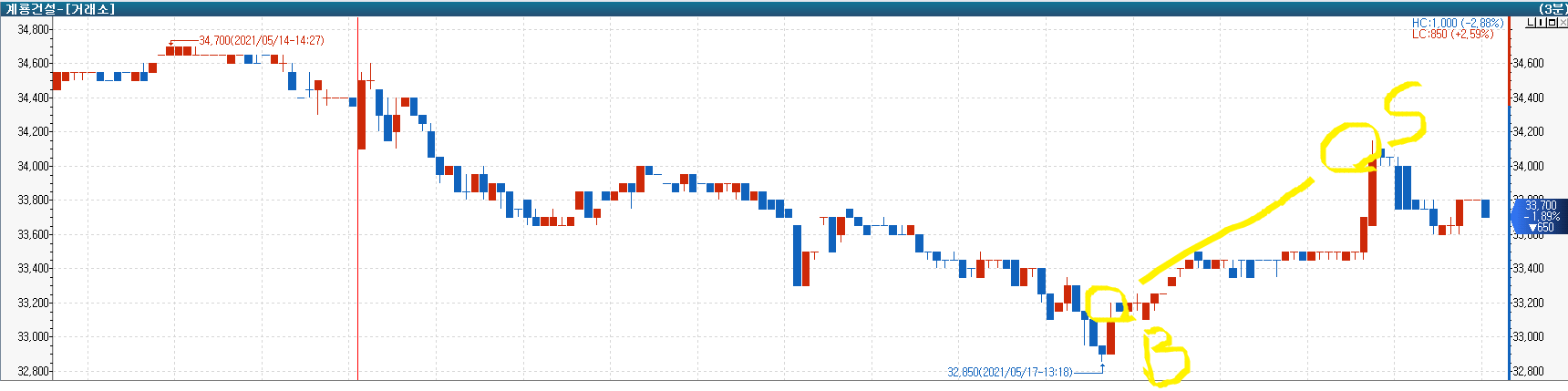Screen dimensions: 1568x391
Task: Click the blue current price tag 33,700
Action: (x=1540, y=217)
